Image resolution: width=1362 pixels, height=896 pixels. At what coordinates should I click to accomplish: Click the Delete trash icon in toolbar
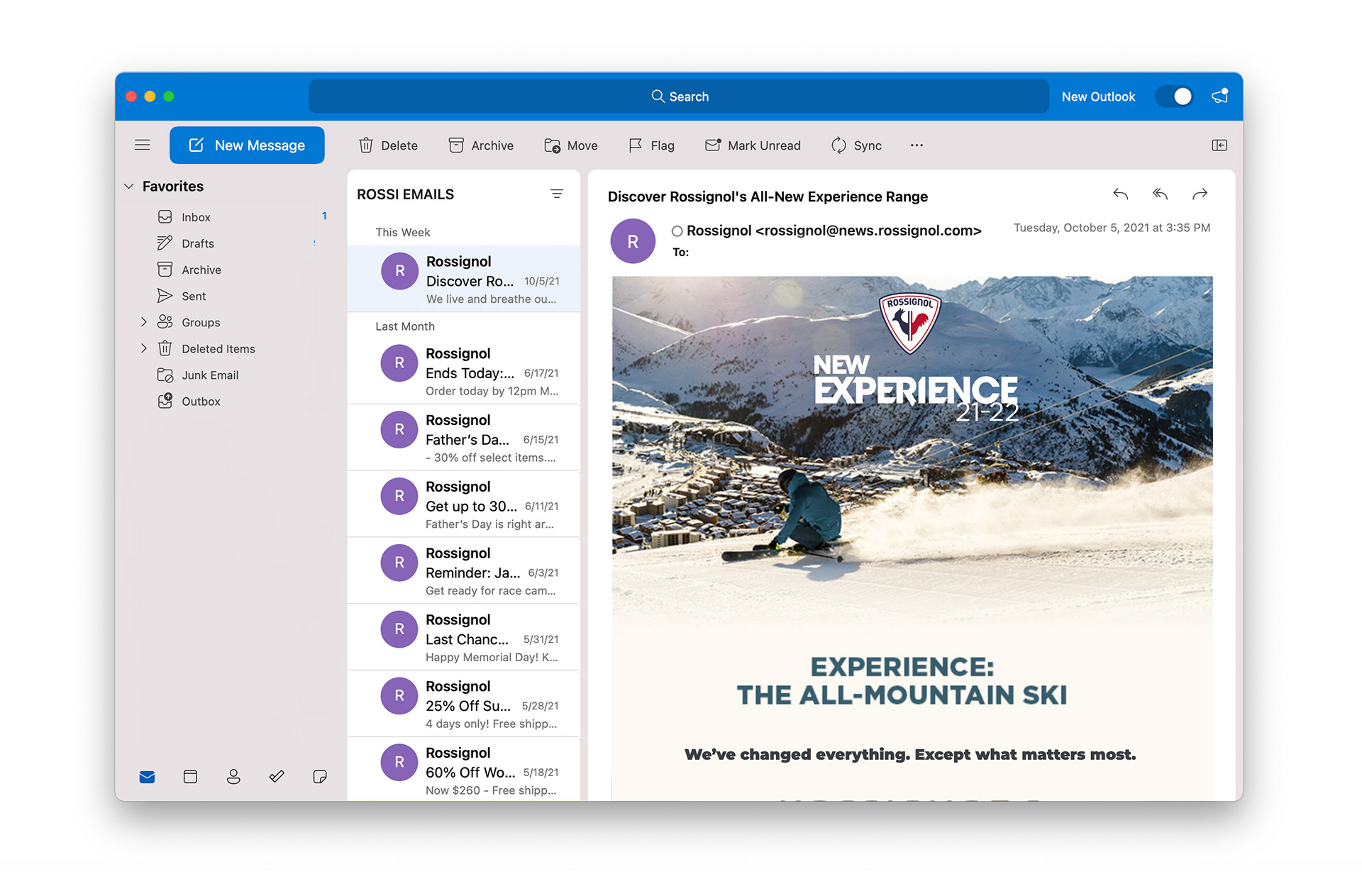coord(366,145)
